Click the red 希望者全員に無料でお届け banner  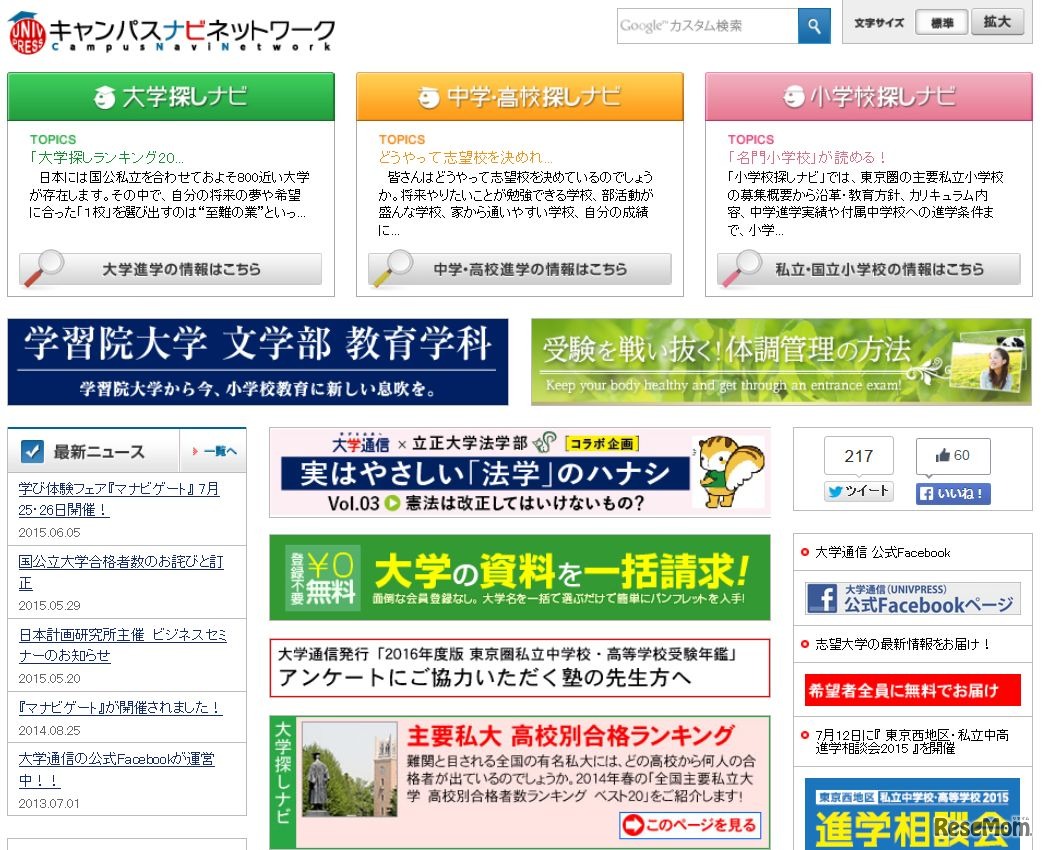(913, 690)
